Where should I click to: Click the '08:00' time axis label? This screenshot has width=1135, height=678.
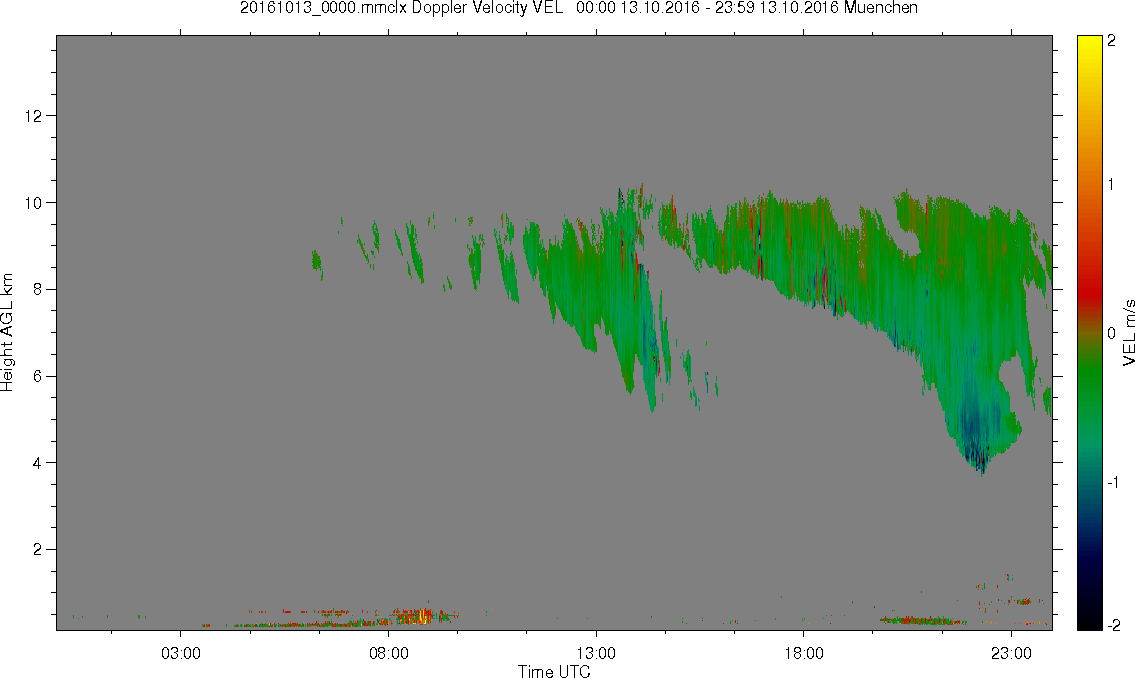389,653
